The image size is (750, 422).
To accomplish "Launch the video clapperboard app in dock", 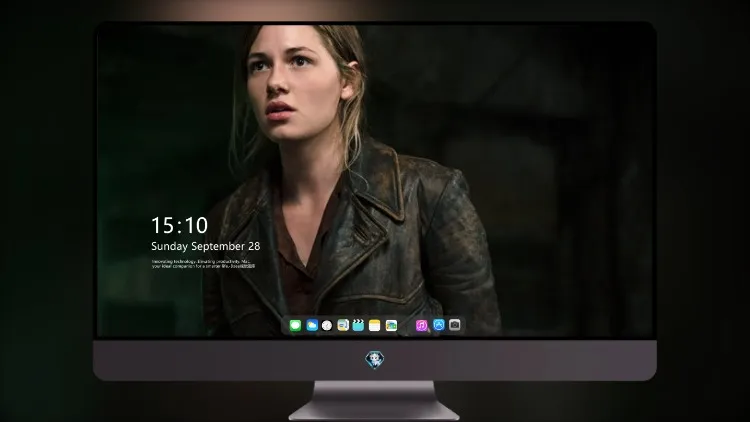I will tap(358, 325).
